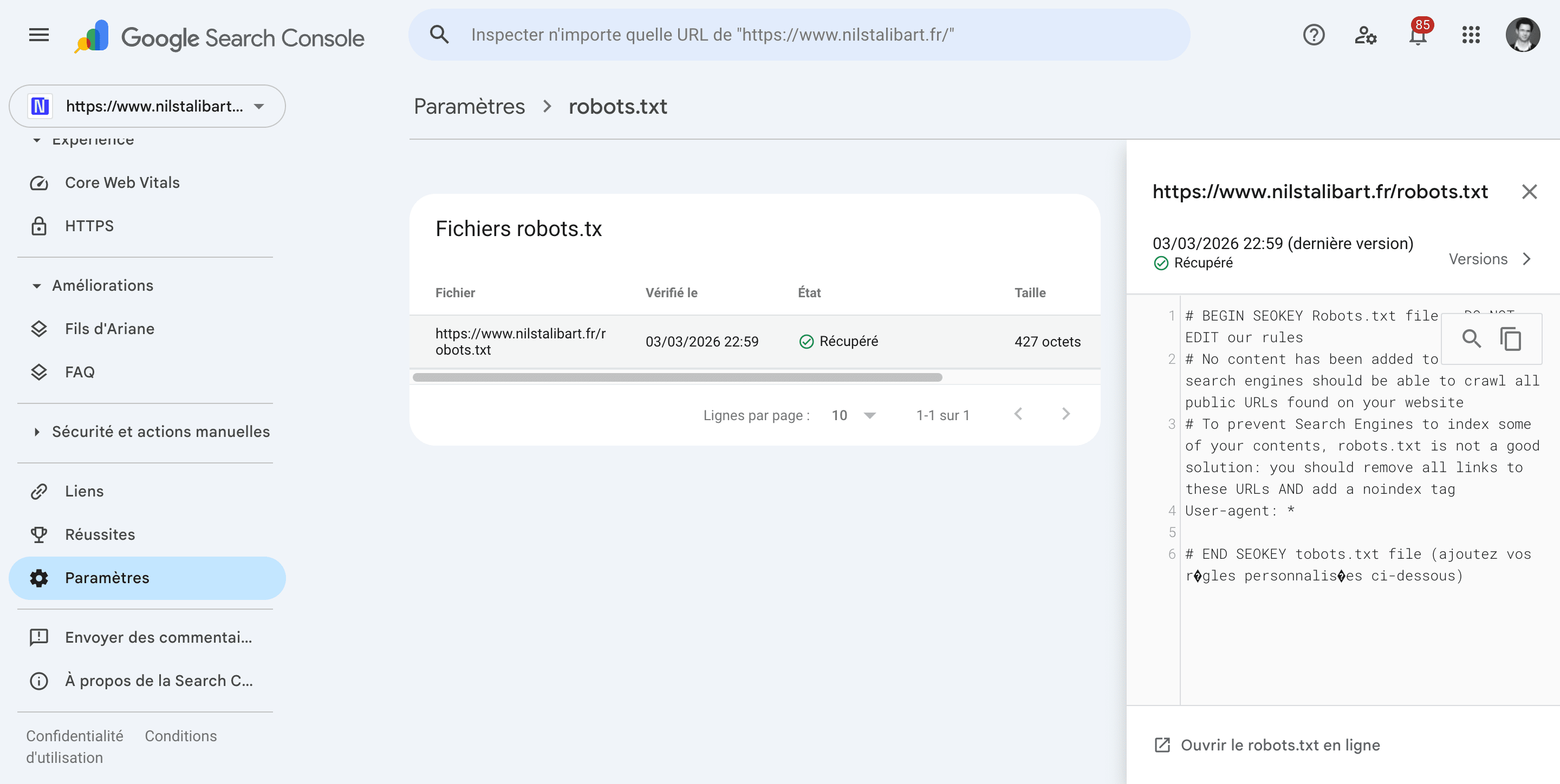Search within the robots.txt content
Screen dimensions: 1560x784
[1472, 338]
